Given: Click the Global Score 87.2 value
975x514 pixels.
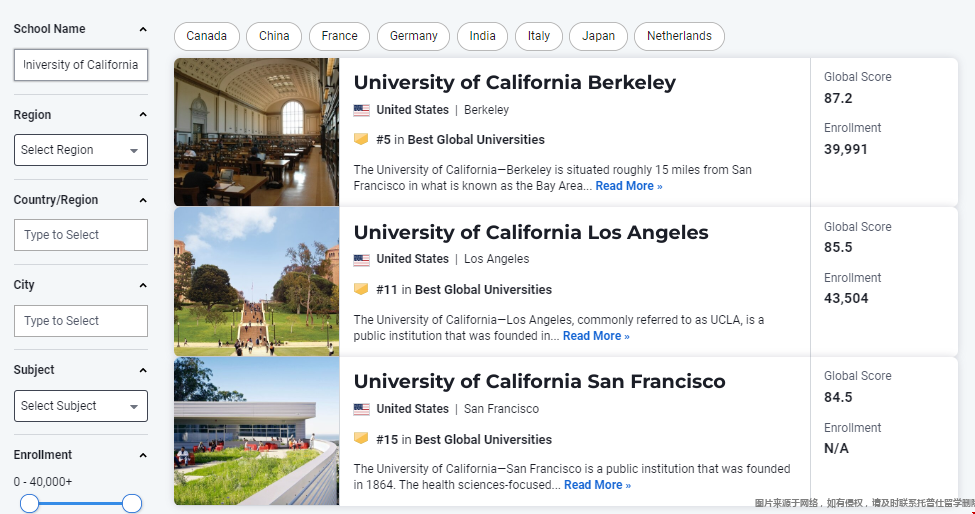Looking at the screenshot, I should 838,98.
